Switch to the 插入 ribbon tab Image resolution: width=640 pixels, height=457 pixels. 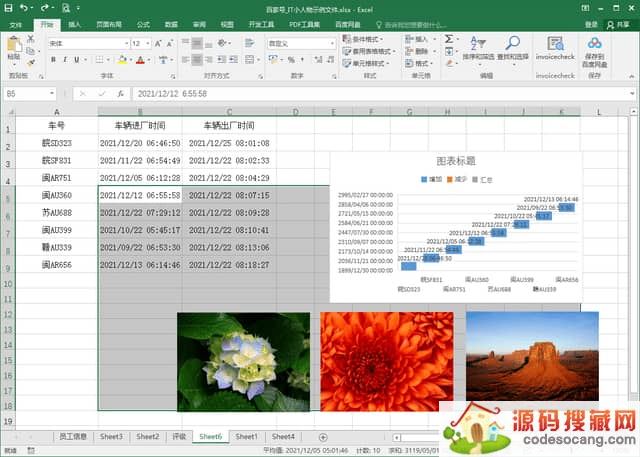coord(75,24)
